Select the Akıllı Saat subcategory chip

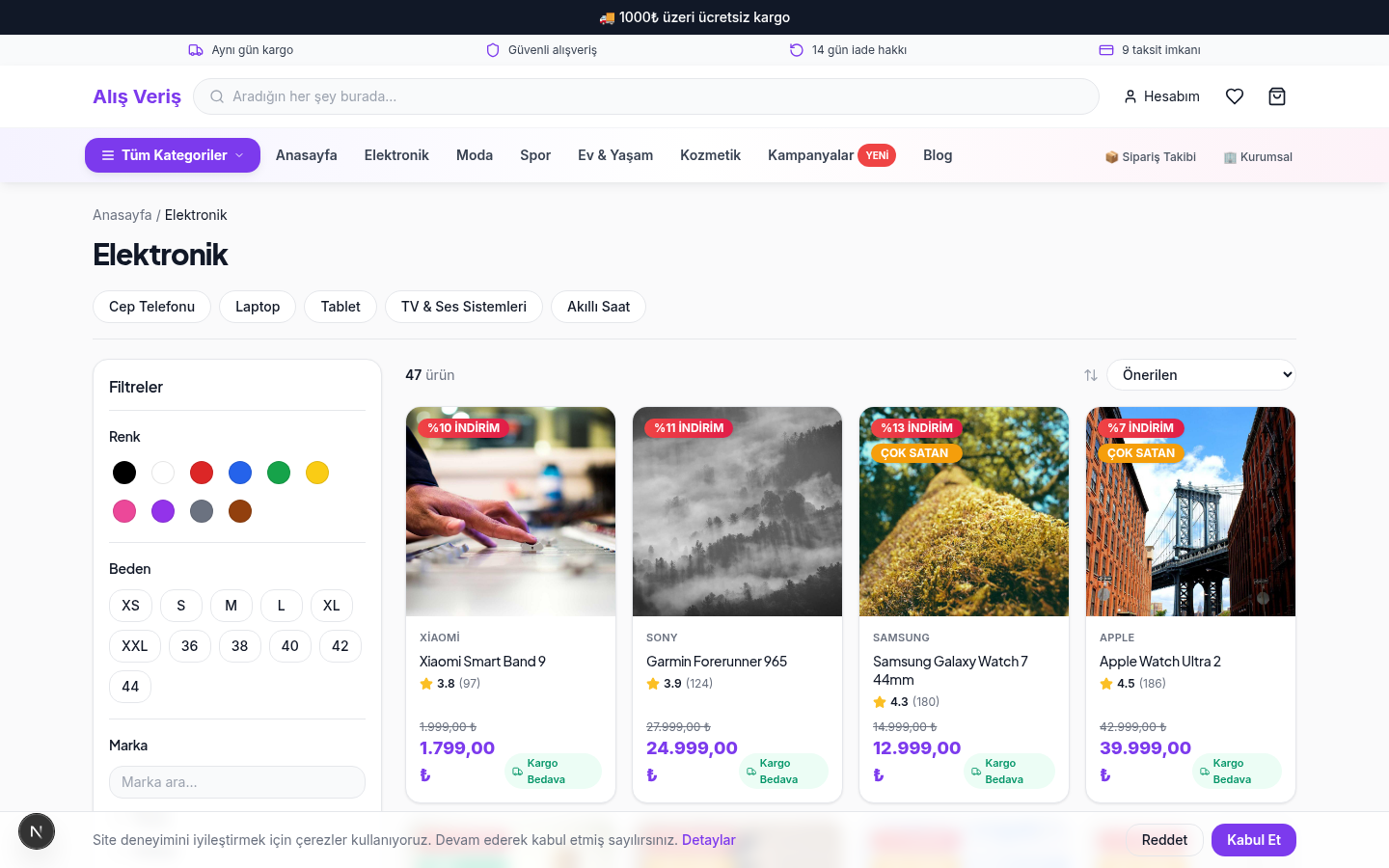tap(599, 307)
